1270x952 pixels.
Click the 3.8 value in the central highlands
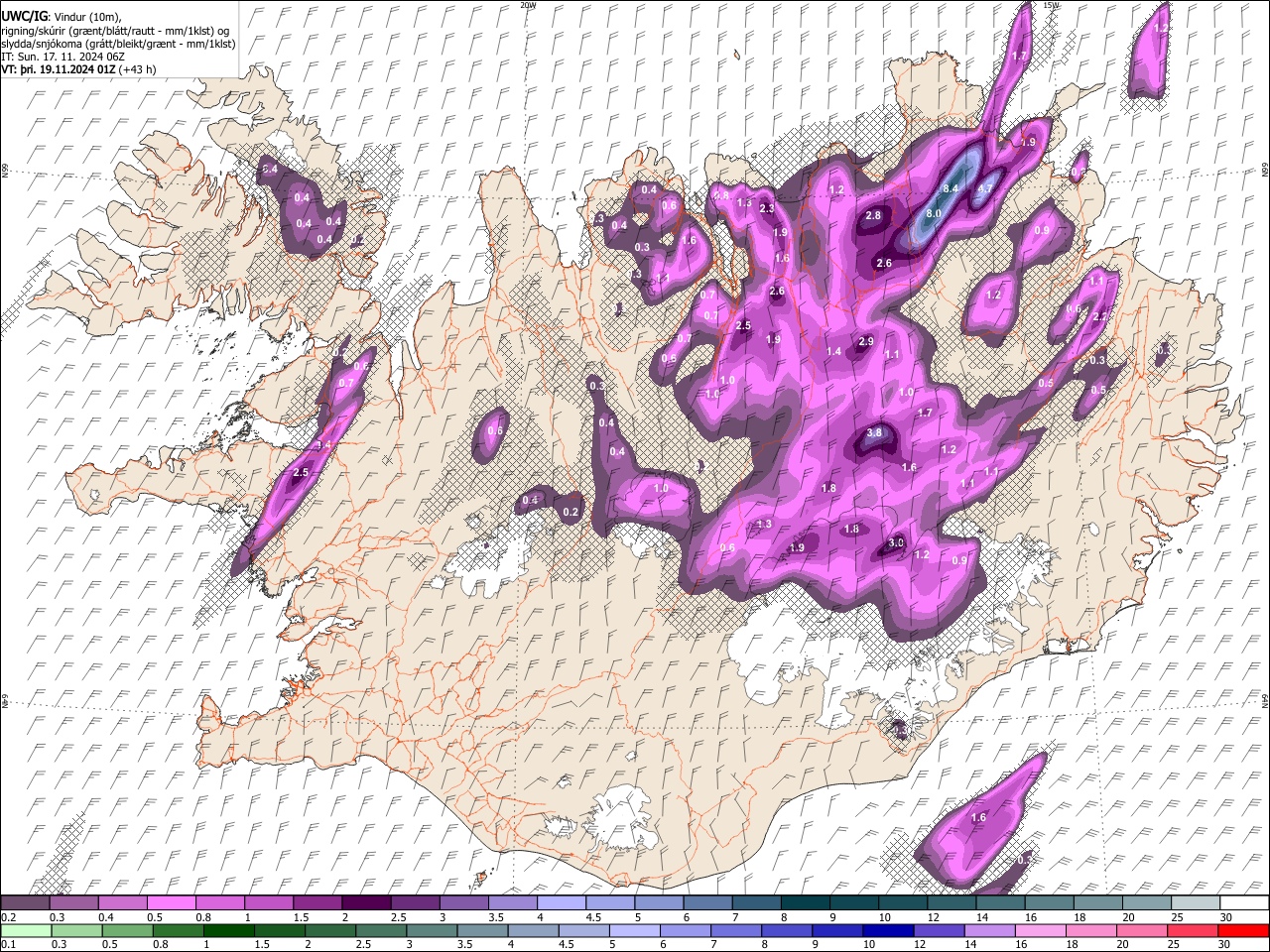coord(874,432)
